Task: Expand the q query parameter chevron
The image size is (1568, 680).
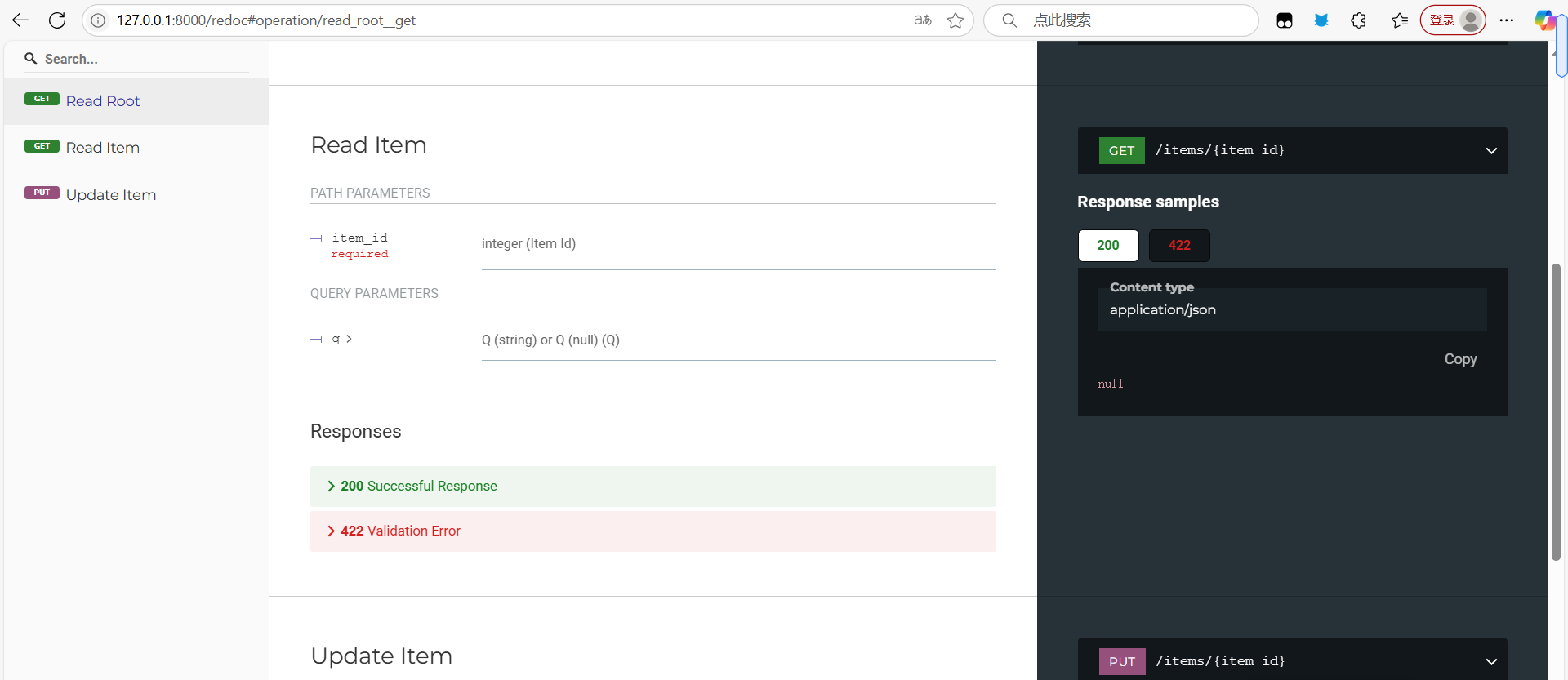Action: [349, 339]
